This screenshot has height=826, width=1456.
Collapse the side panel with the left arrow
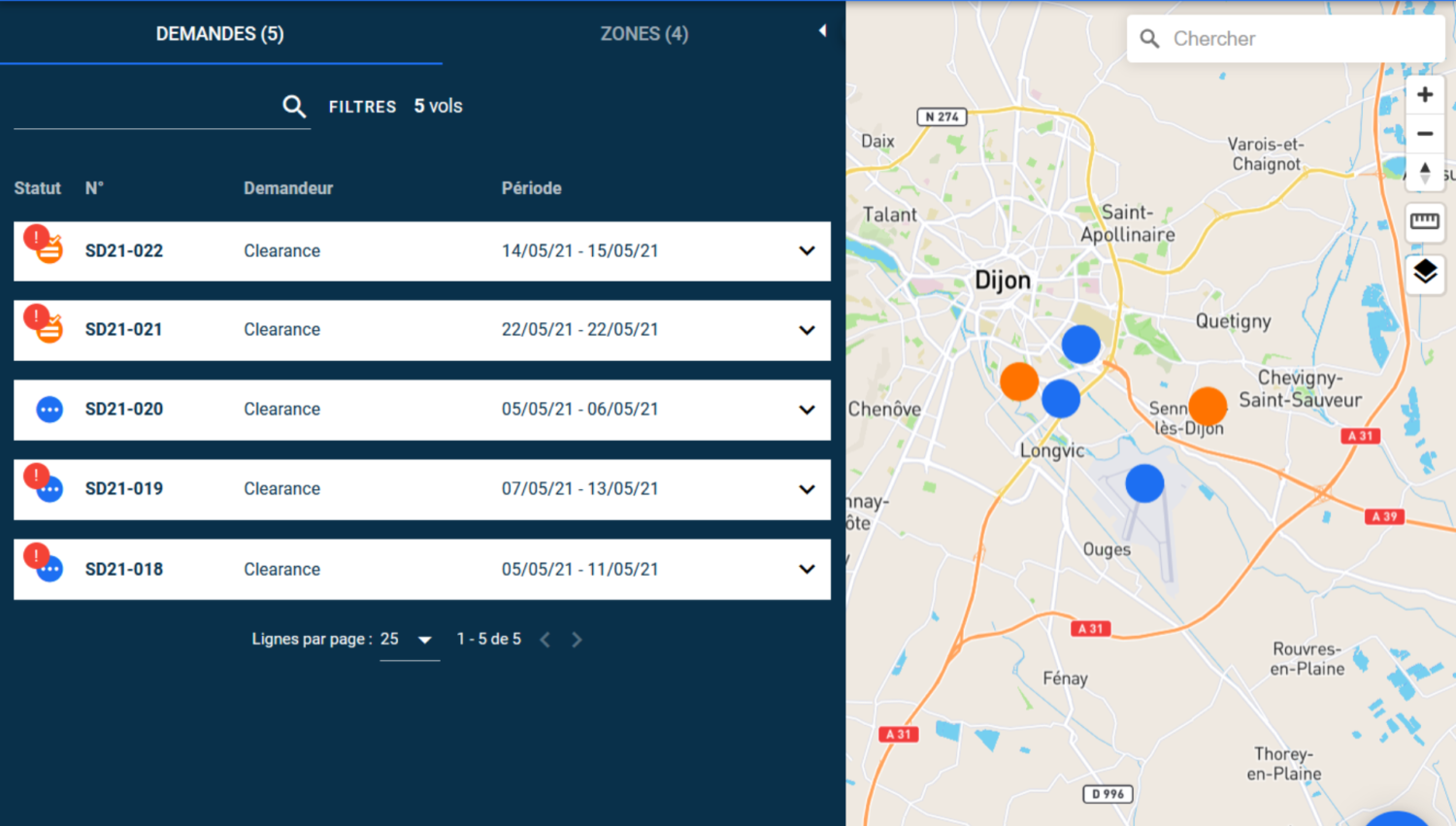(x=822, y=31)
